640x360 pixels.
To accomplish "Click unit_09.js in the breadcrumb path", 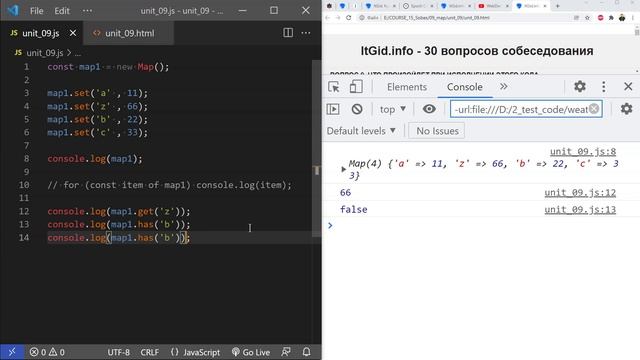I will click(44, 53).
